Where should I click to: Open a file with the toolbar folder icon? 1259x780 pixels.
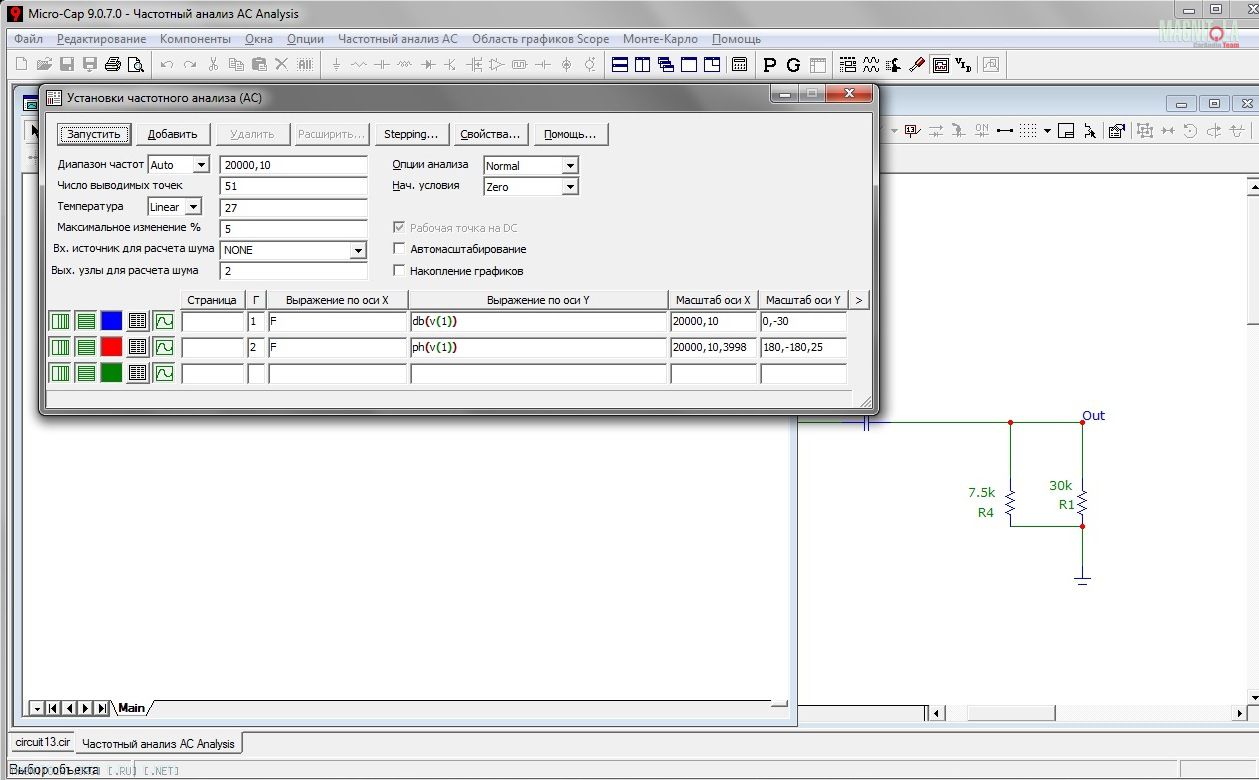[x=43, y=65]
